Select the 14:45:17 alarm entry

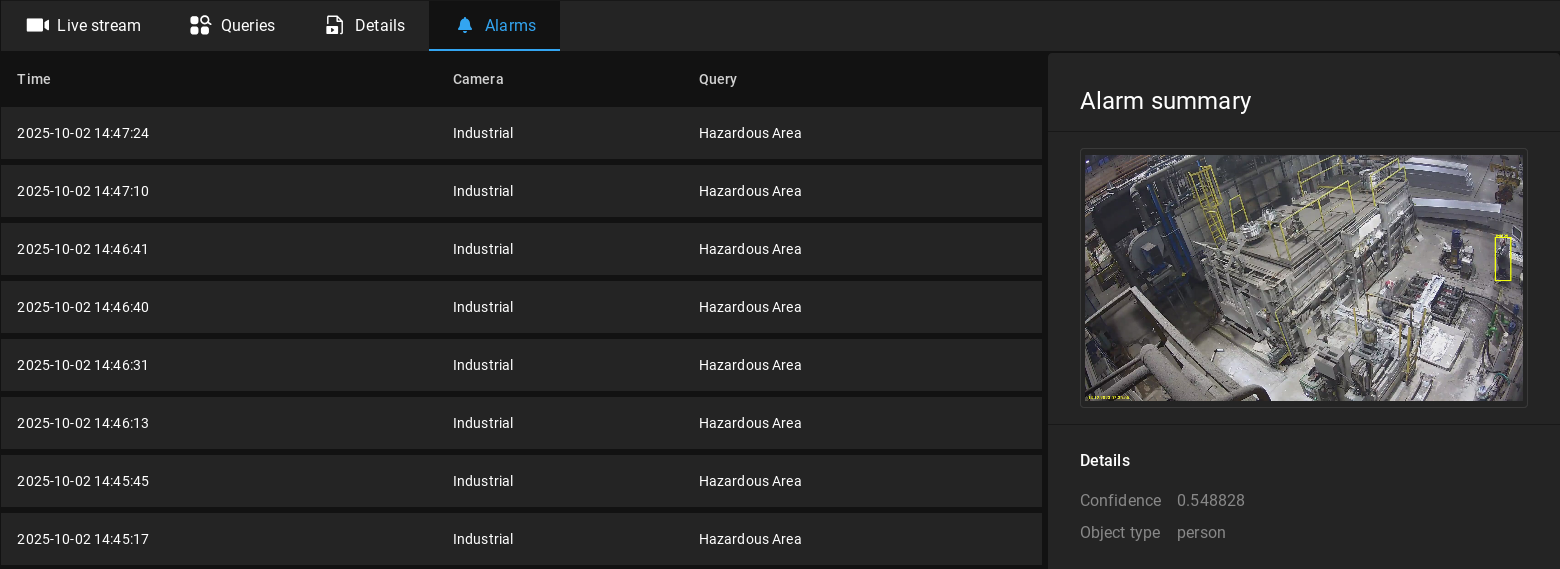pos(520,539)
